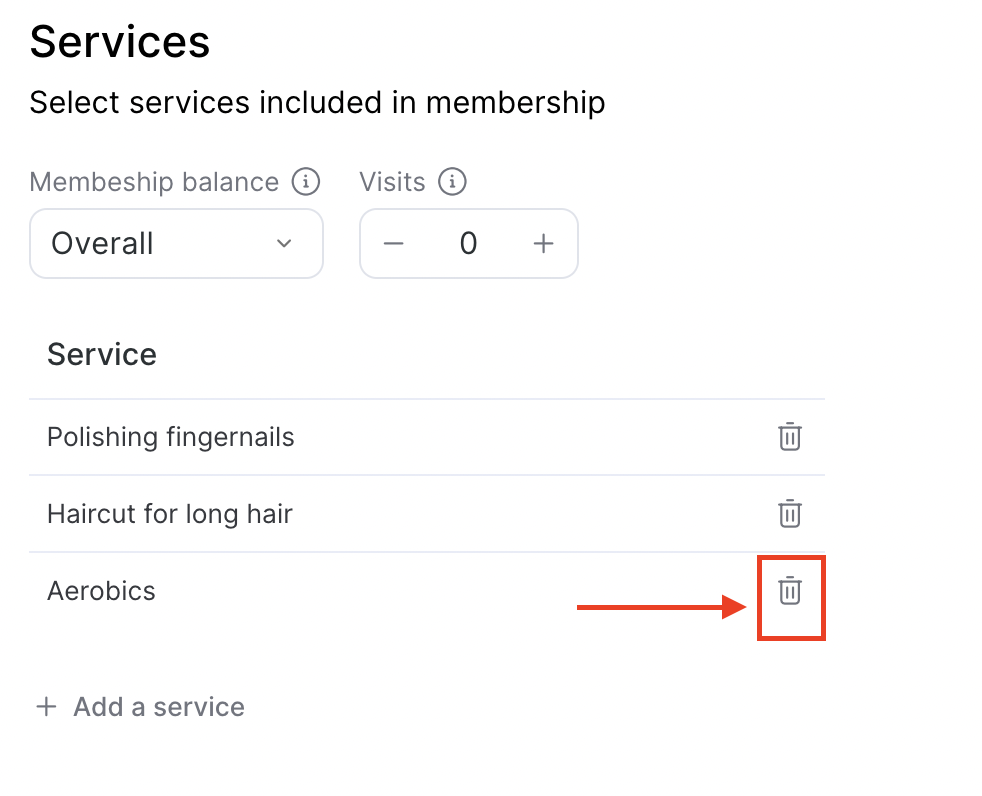This screenshot has height=796, width=982.
Task: Open the Overall membership balance dropdown
Action: pyautogui.click(x=176, y=244)
